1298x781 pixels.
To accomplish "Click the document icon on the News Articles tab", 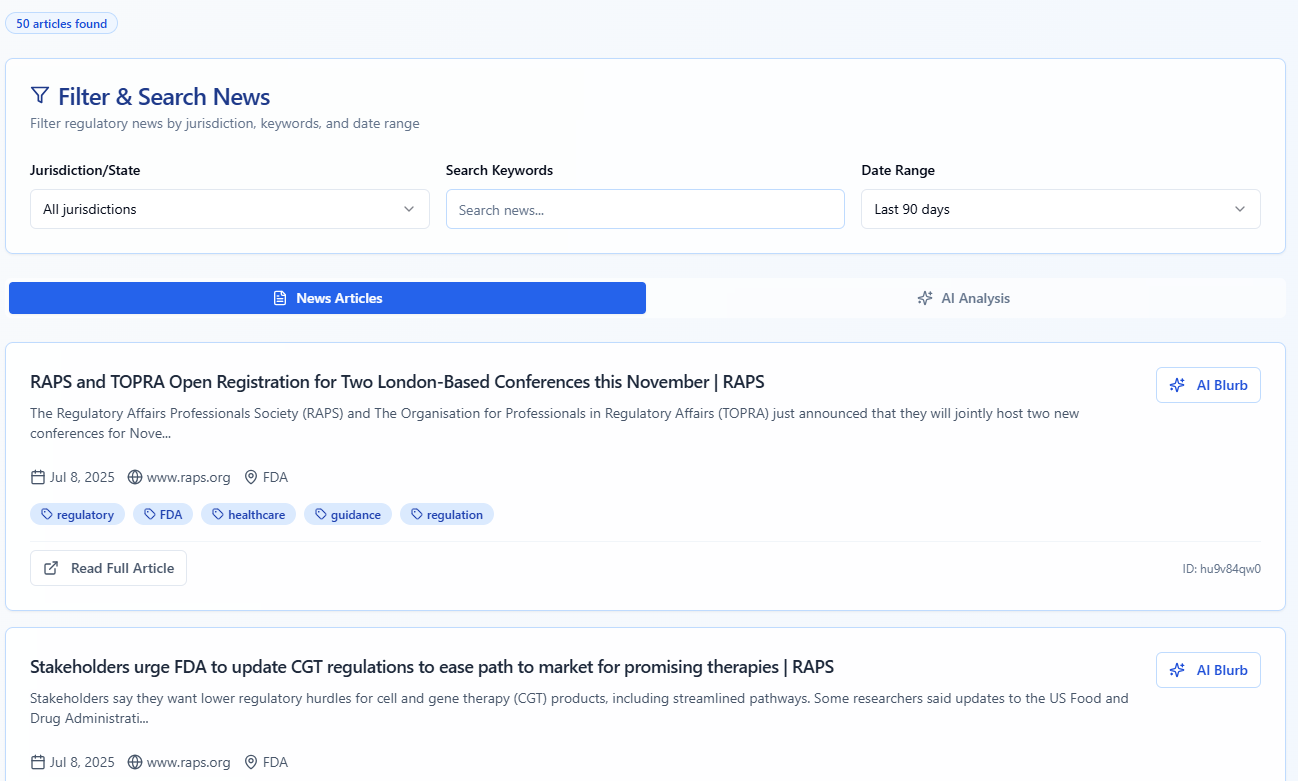I will click(280, 298).
